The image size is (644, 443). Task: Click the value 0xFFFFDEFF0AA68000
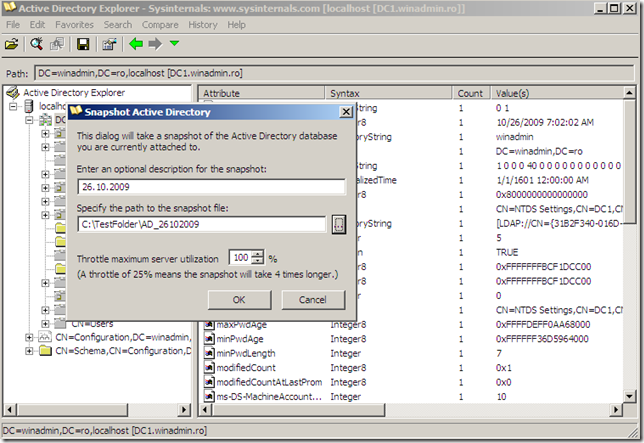pyautogui.click(x=543, y=324)
